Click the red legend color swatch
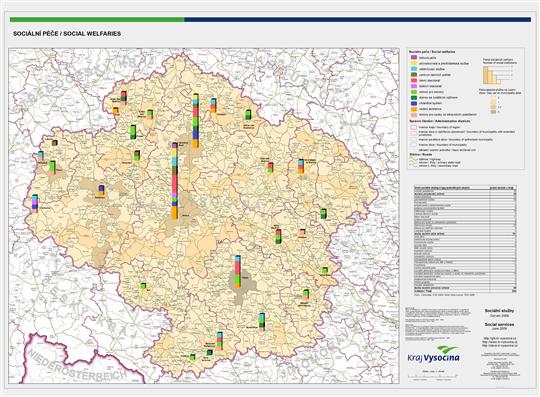540x397 pixels. click(414, 80)
